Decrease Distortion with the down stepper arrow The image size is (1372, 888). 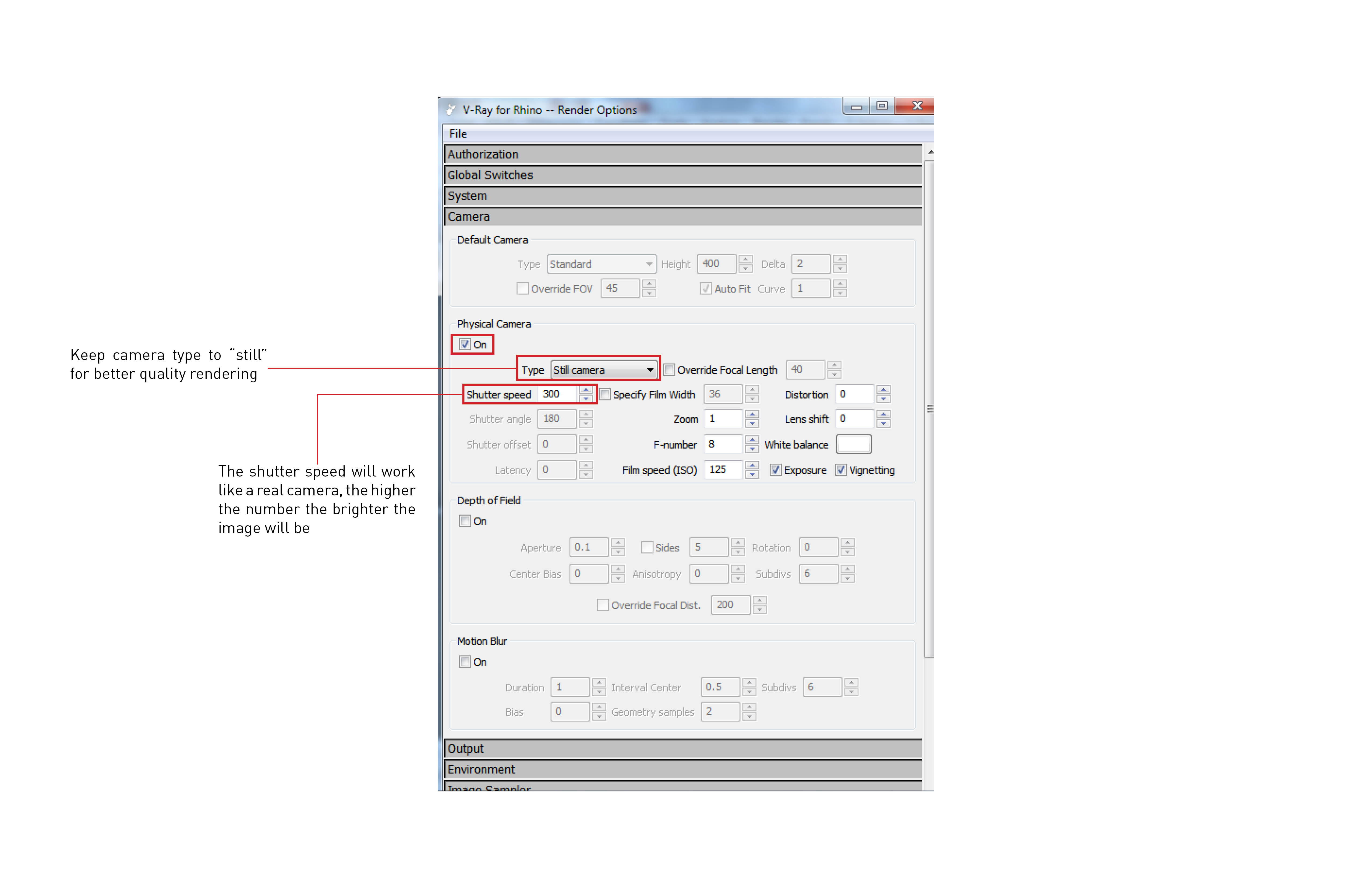click(x=883, y=399)
